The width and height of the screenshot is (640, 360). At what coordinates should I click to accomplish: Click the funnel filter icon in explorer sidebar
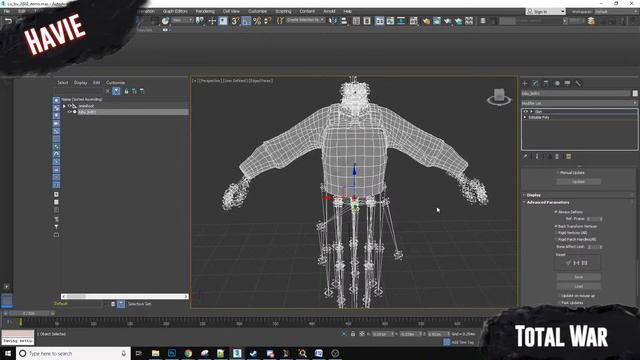pyautogui.click(x=56, y=227)
